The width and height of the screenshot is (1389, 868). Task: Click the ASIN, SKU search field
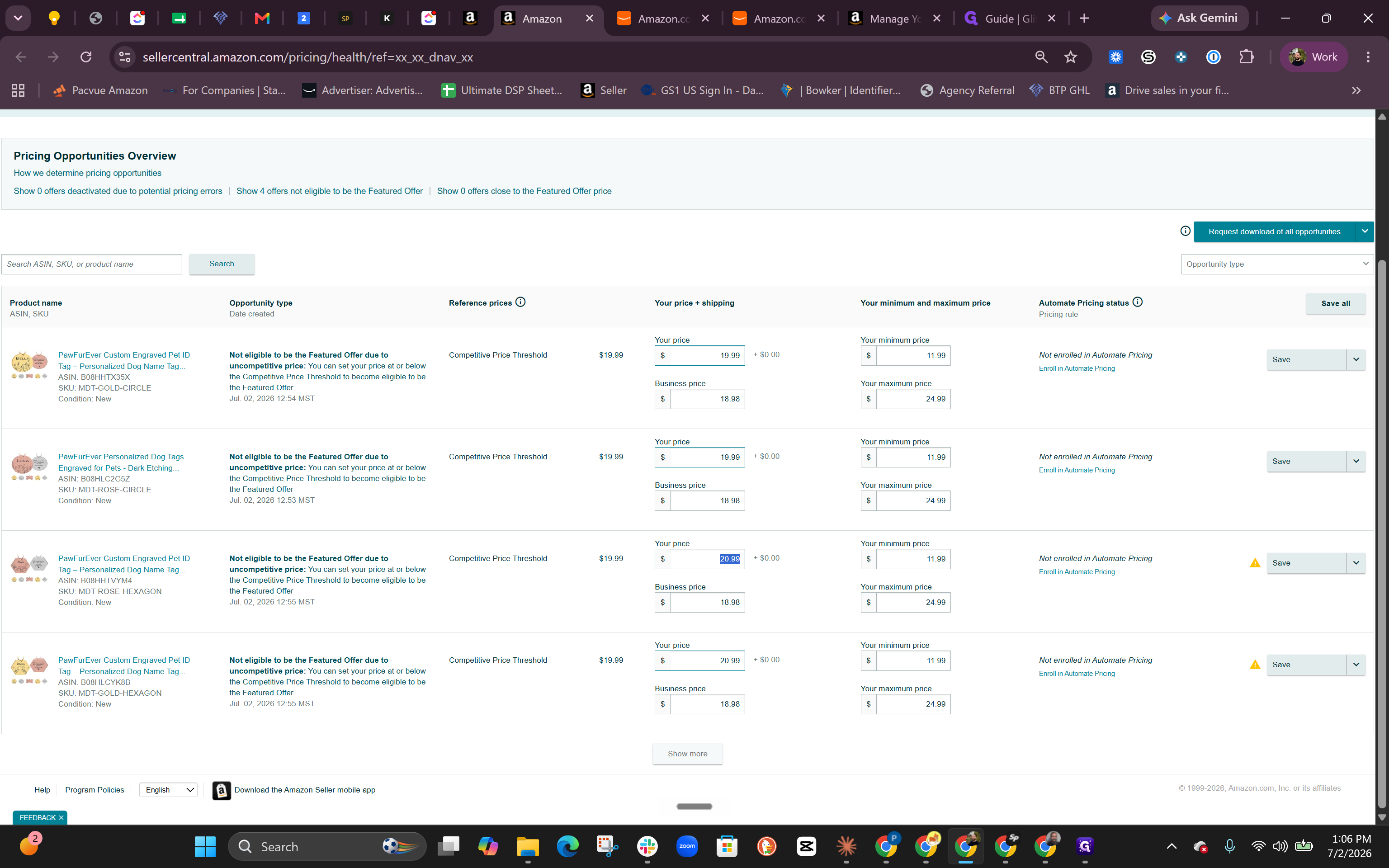[92, 264]
